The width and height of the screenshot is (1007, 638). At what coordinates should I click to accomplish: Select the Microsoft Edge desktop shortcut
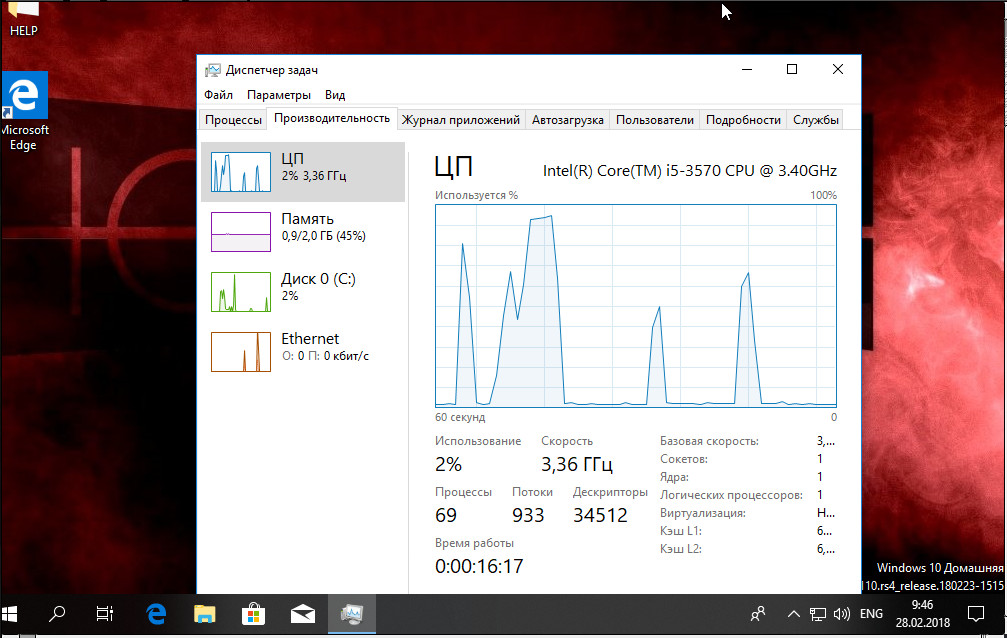click(x=24, y=111)
